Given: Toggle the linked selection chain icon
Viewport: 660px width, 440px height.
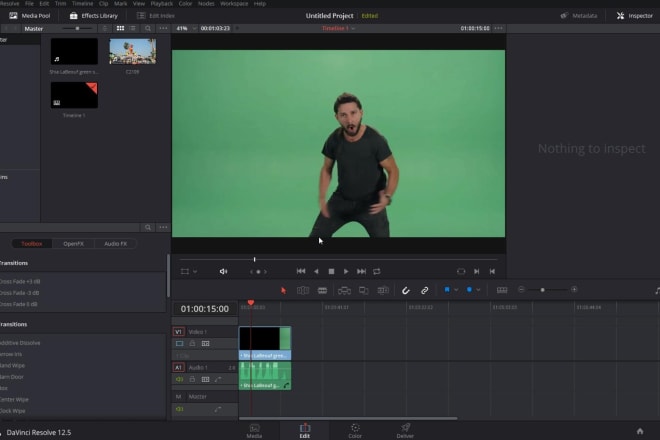Looking at the screenshot, I should pos(424,290).
